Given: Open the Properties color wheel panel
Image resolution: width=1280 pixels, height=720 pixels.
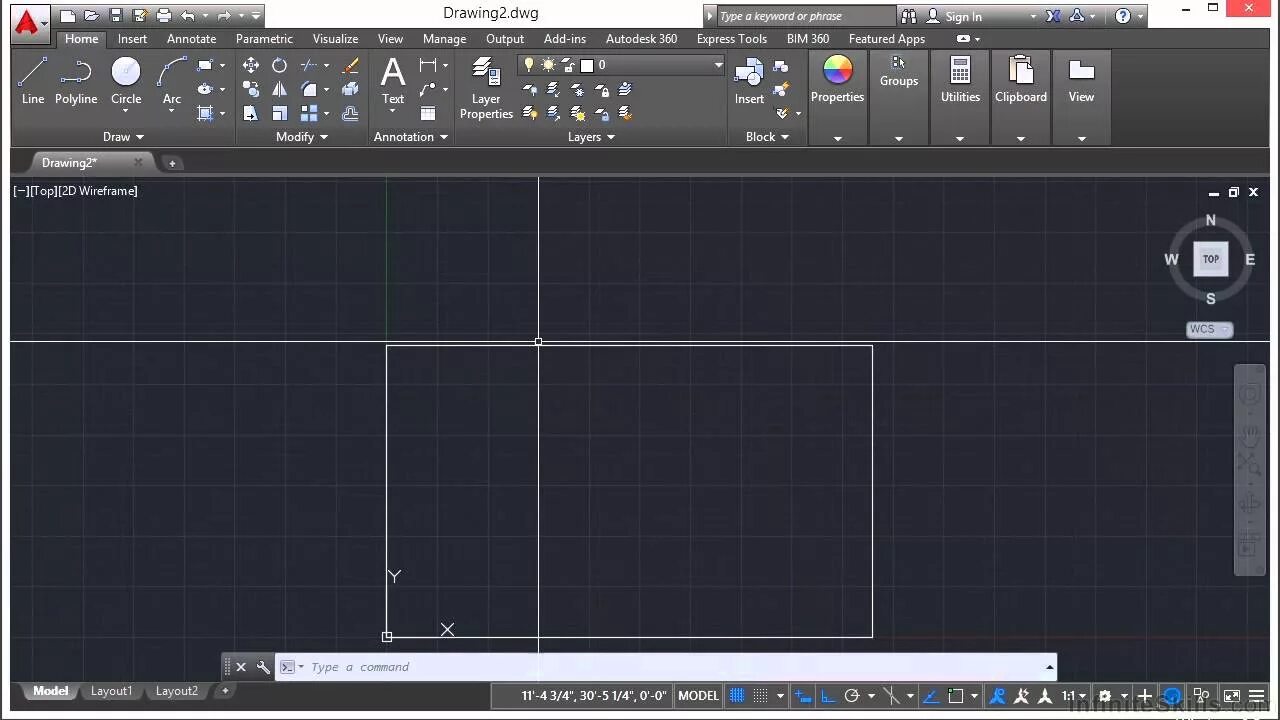Looking at the screenshot, I should [x=837, y=80].
